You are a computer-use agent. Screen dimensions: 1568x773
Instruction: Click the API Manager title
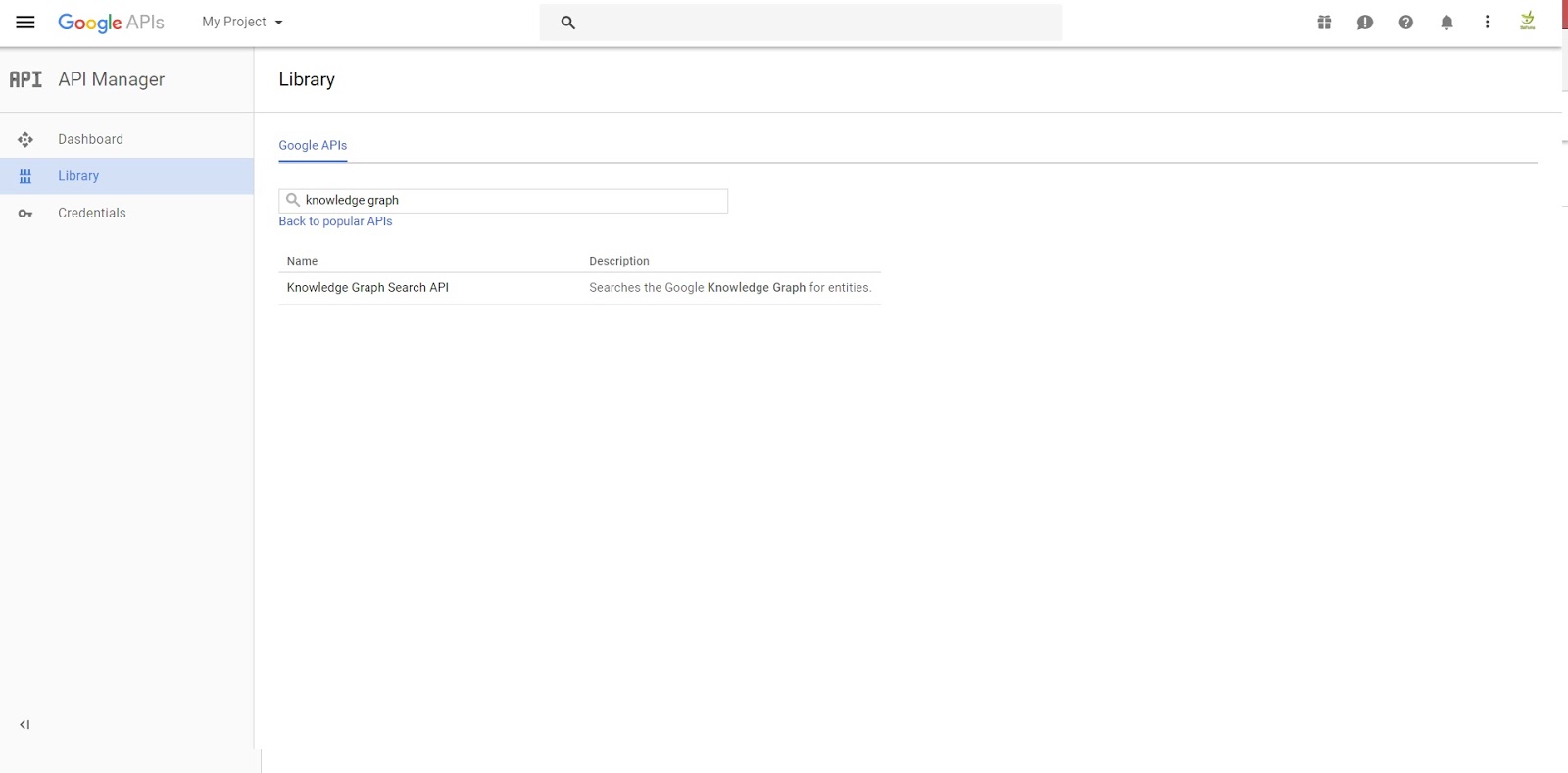point(112,79)
